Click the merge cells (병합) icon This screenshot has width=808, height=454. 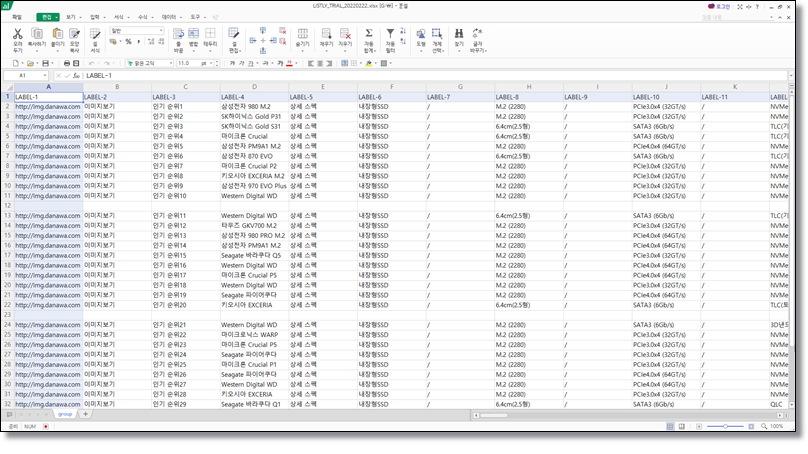click(x=194, y=34)
